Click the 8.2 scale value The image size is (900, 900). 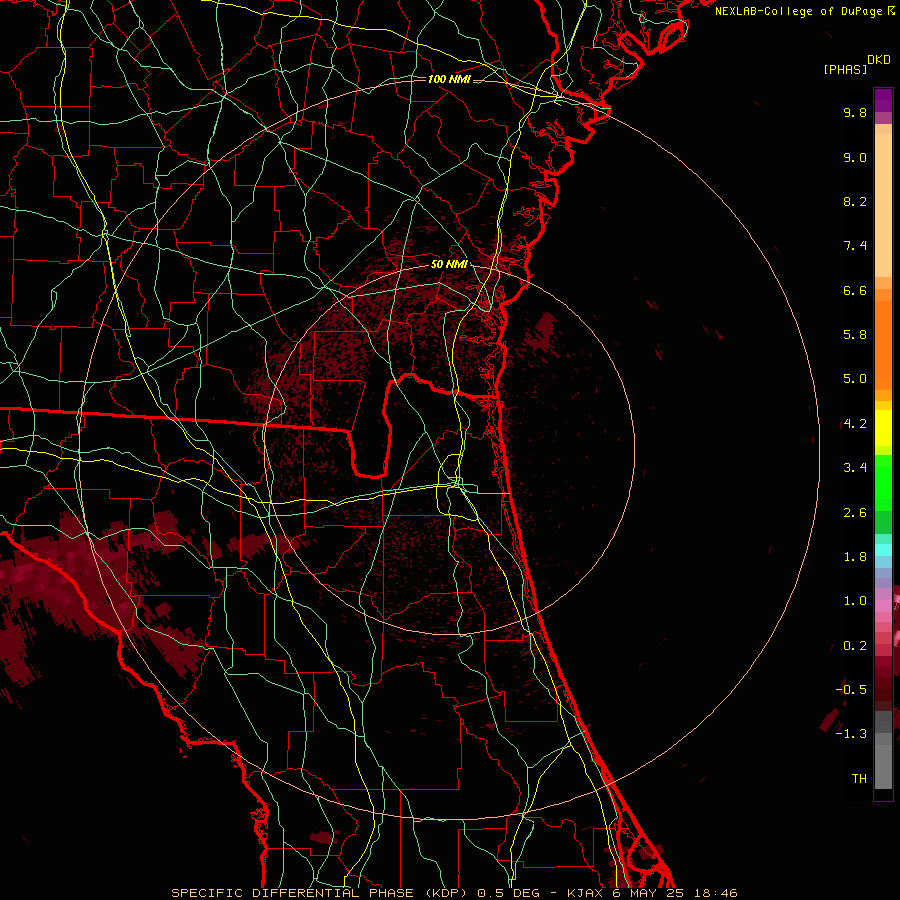[x=855, y=201]
